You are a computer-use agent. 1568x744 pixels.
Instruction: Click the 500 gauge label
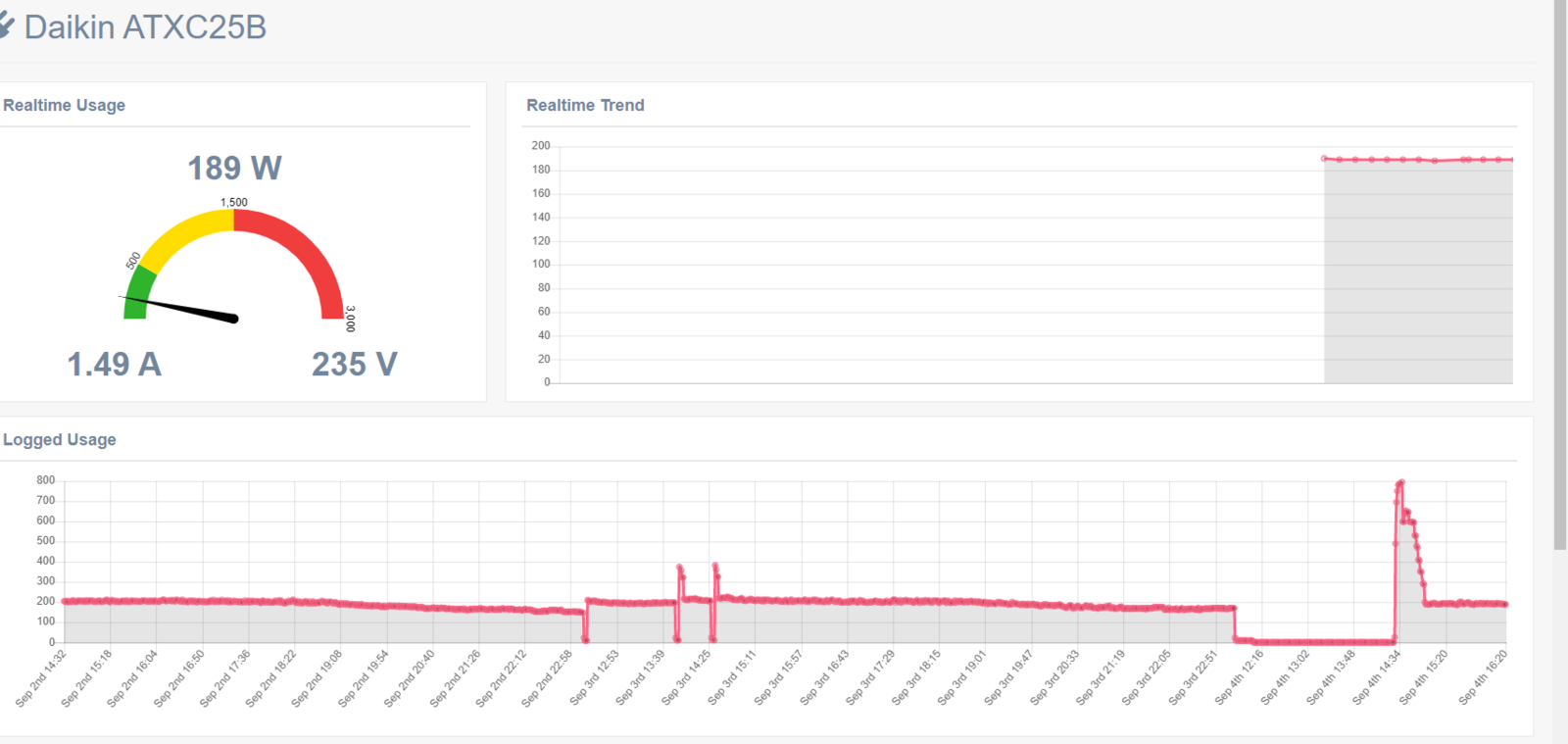click(x=133, y=261)
